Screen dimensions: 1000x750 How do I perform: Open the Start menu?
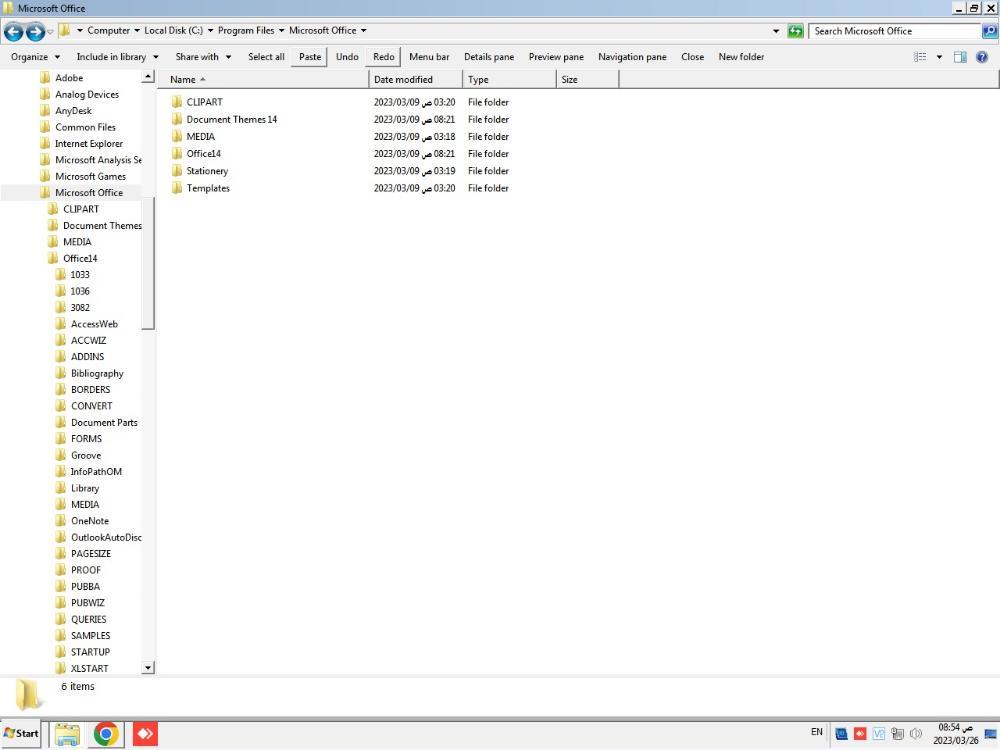(21, 733)
